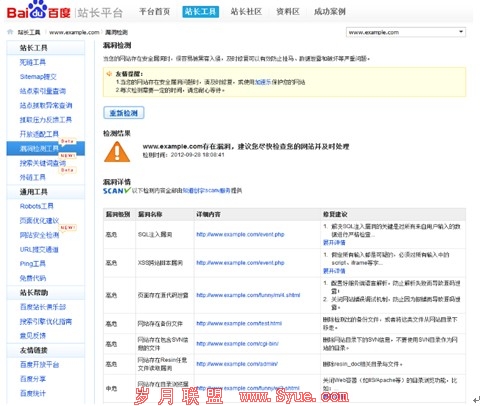481x406 pixels.
Task: Open 意见反馈 in the sidebar
Action: point(33,336)
